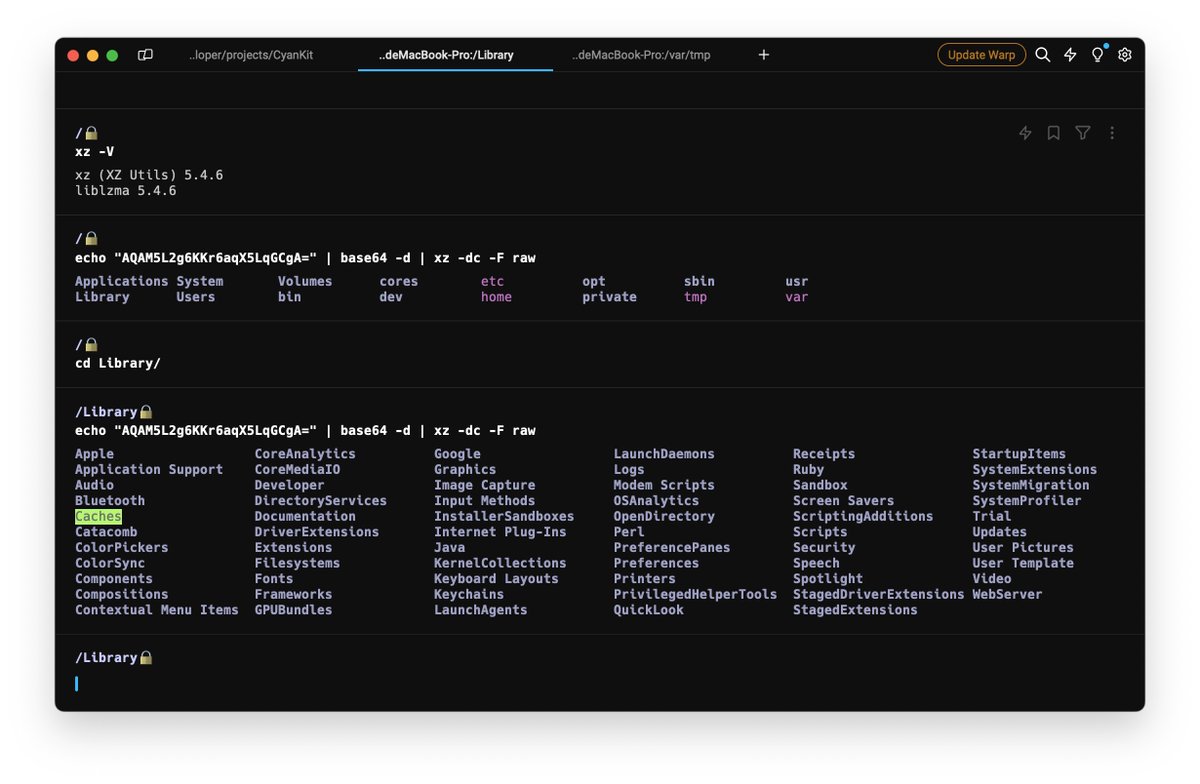The image size is (1200, 784).
Task: Click the ColorSync entry
Action: (110, 563)
